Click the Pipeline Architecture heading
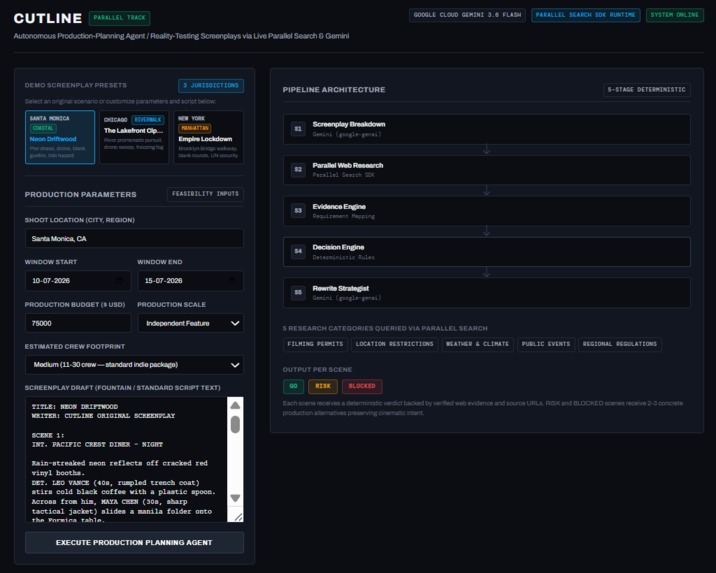This screenshot has height=573, width=716. tap(334, 90)
